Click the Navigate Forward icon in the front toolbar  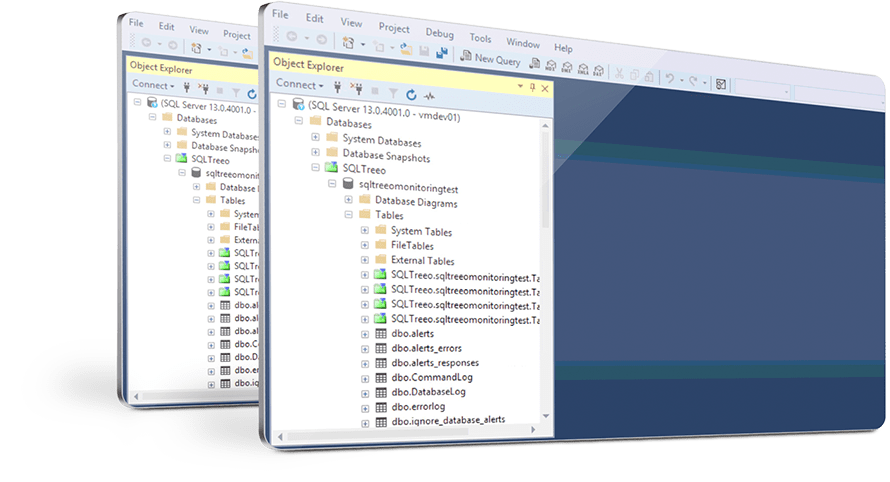point(321,39)
